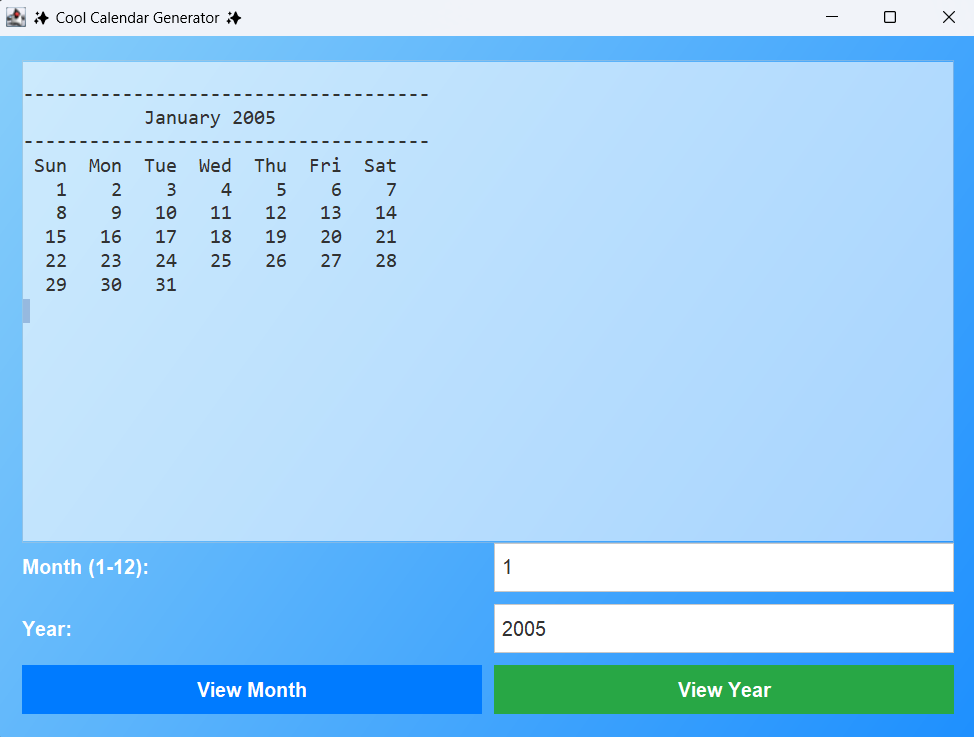Click the app icon in title bar

tap(16, 17)
